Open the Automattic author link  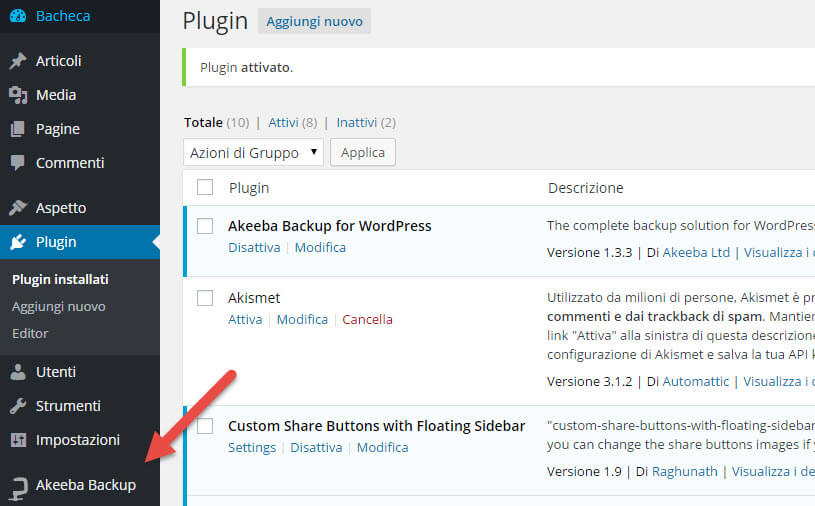pyautogui.click(x=695, y=381)
